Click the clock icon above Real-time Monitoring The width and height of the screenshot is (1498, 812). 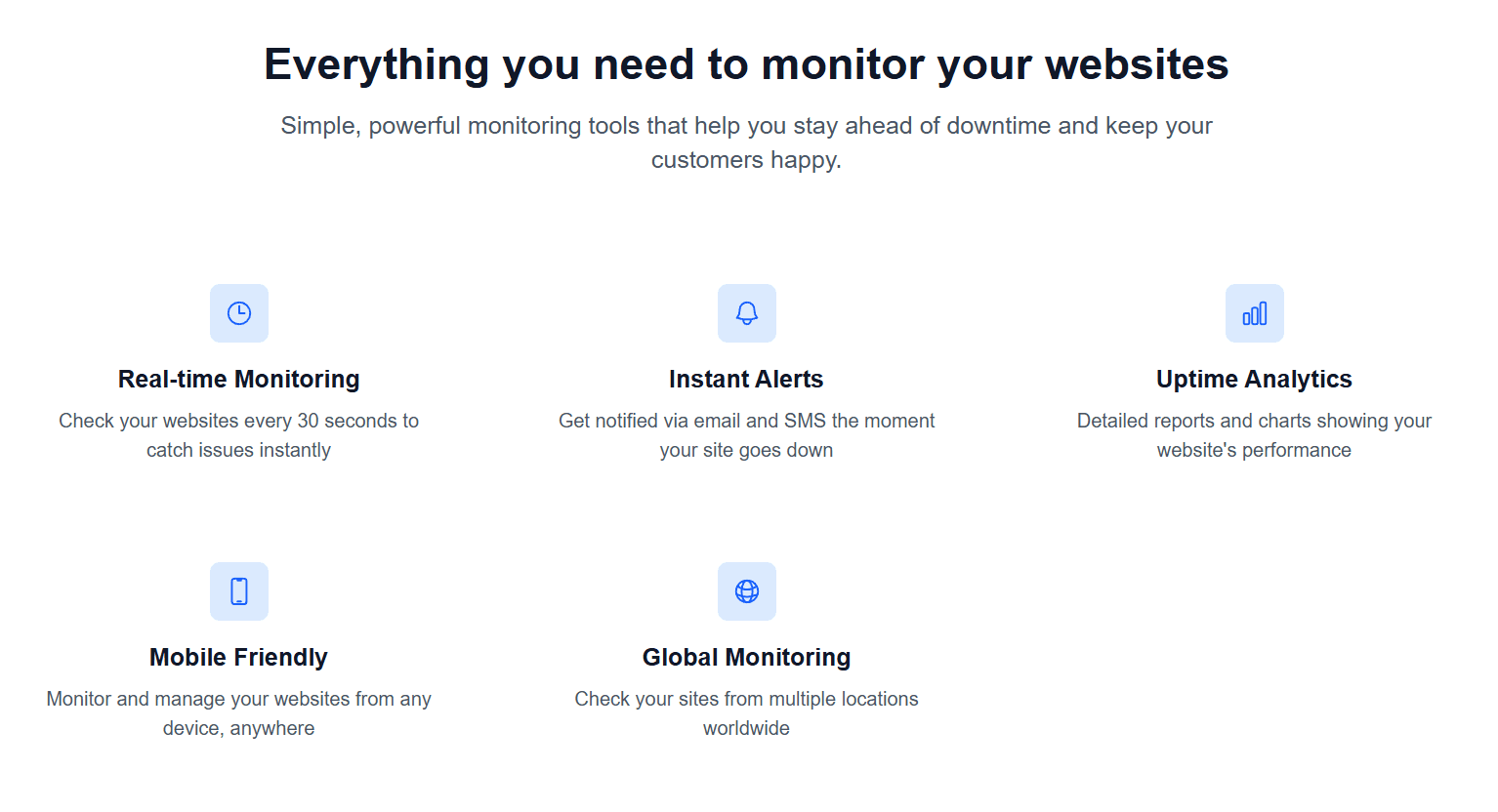[239, 313]
